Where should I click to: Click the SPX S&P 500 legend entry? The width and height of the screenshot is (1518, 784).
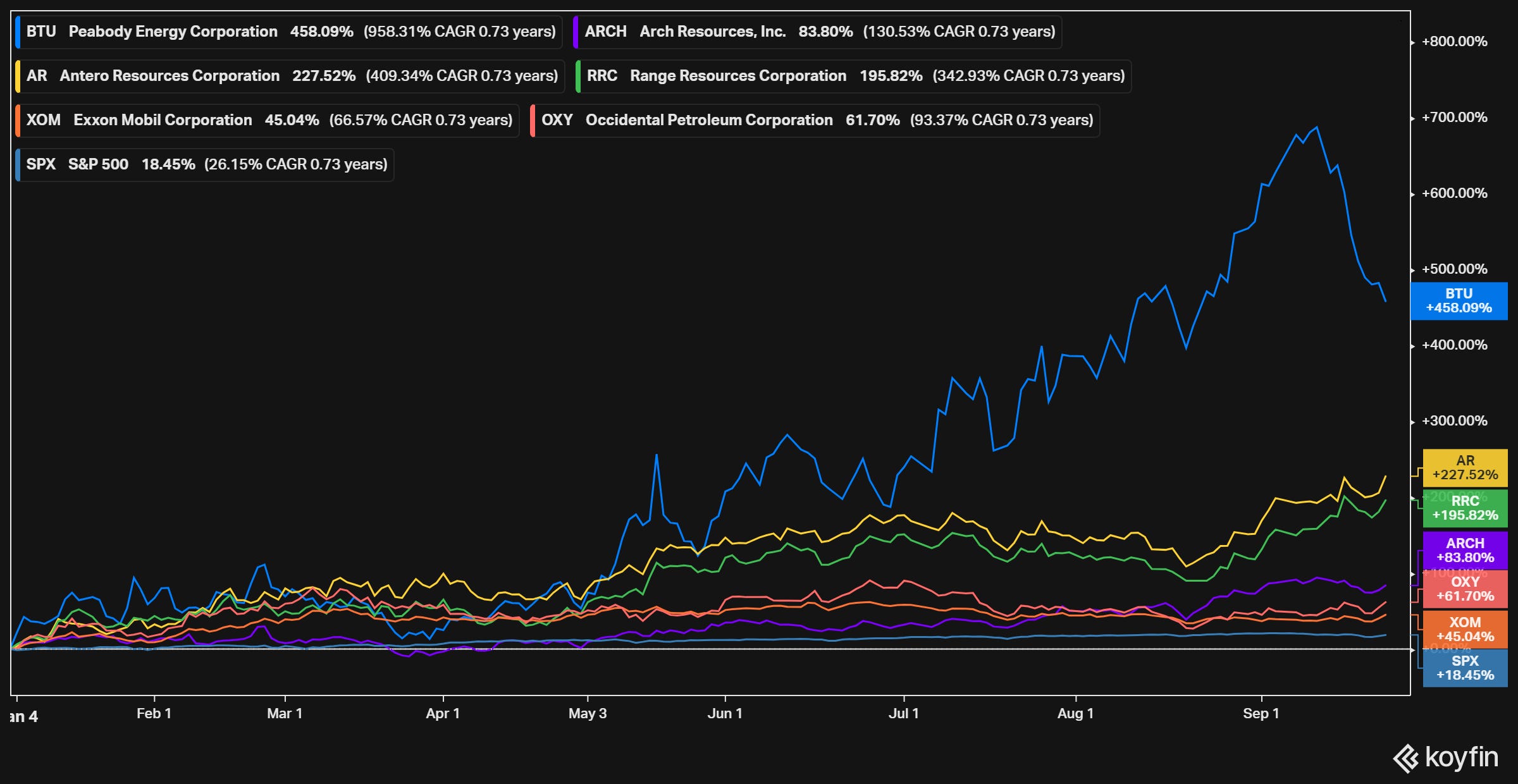click(x=205, y=164)
